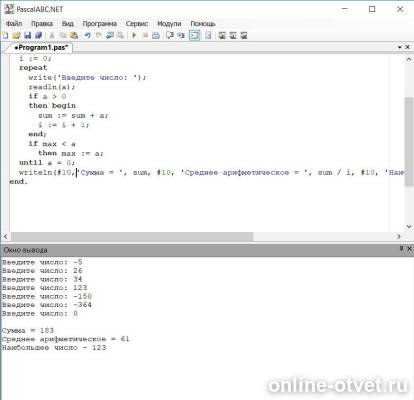
Task: Open the Программа menu
Action: 100,24
